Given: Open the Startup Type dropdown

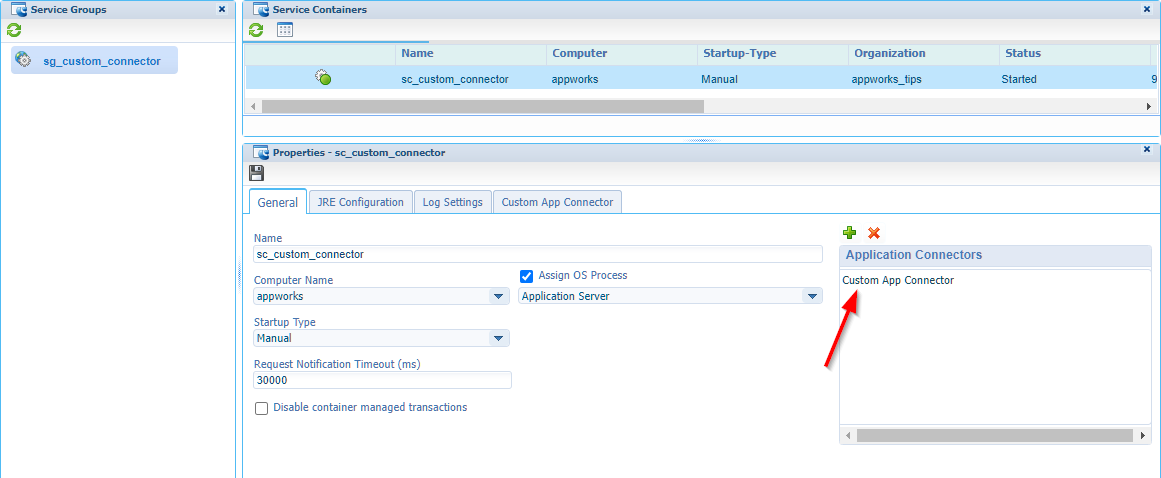Looking at the screenshot, I should 498,339.
